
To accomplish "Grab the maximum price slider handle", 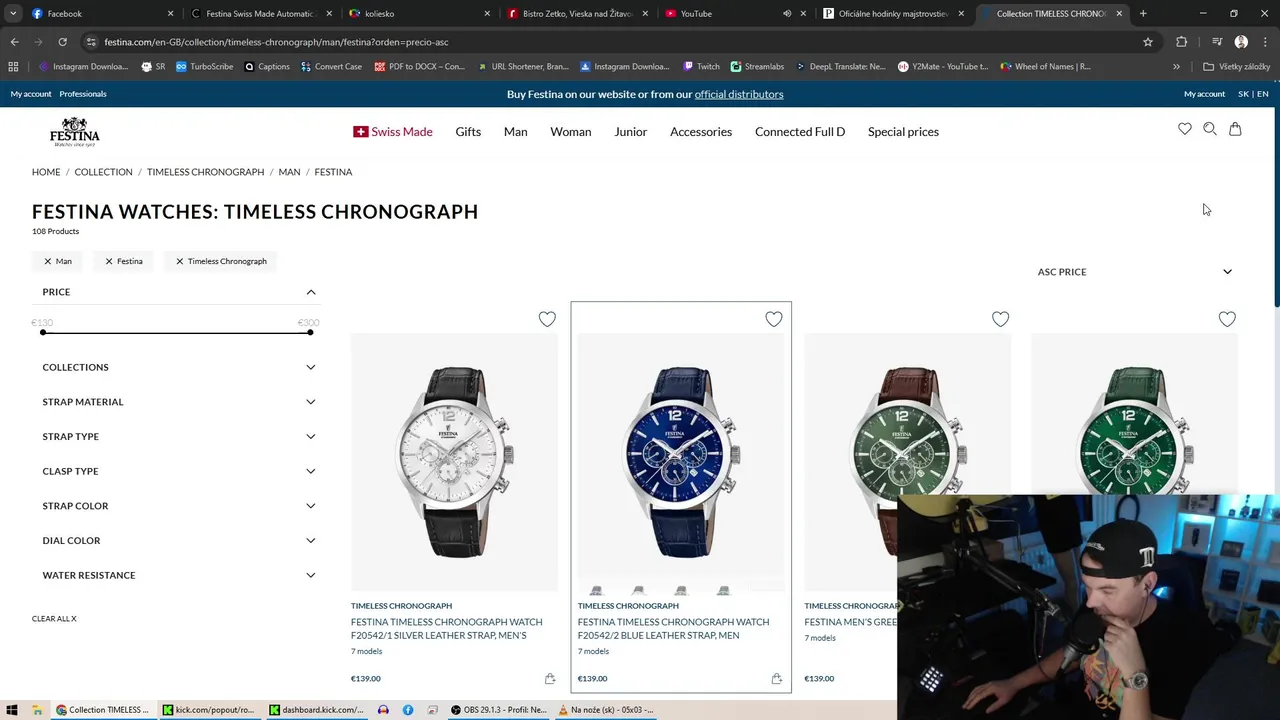I will tap(310, 332).
